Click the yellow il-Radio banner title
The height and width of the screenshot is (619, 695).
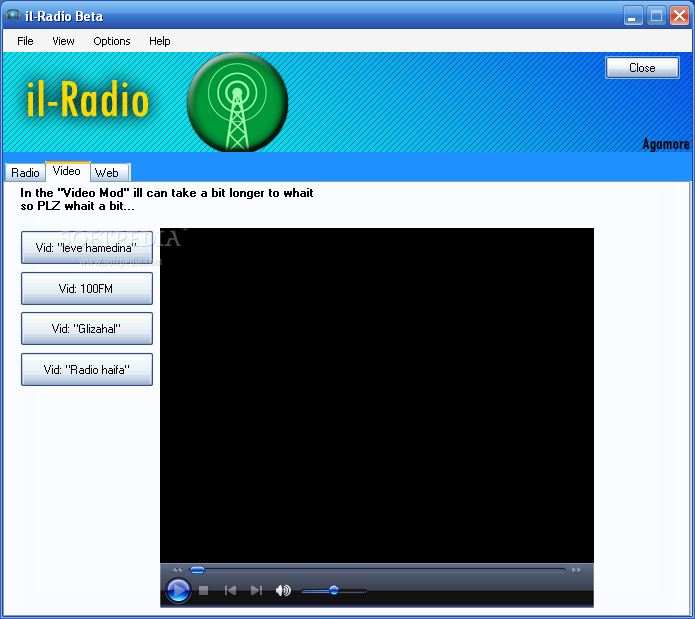coord(87,99)
